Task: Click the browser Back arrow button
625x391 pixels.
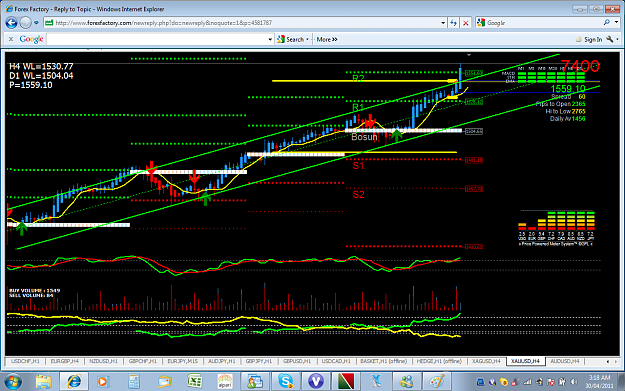Action: pos(11,23)
